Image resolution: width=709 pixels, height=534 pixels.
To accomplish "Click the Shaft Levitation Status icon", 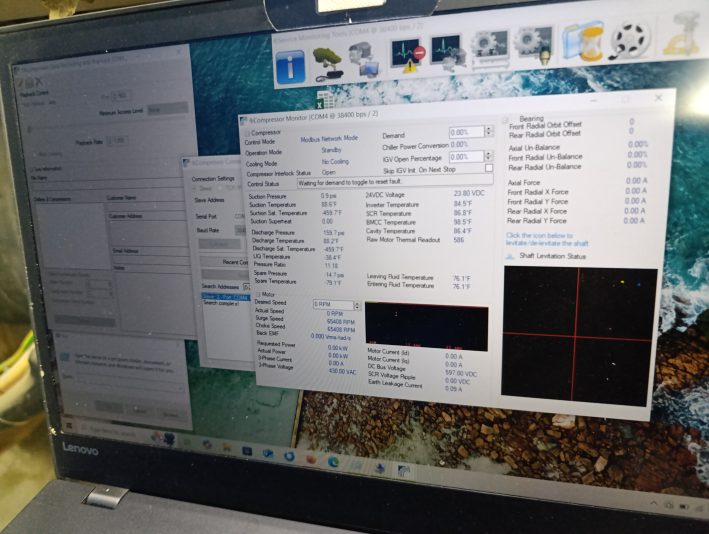I will click(x=510, y=257).
